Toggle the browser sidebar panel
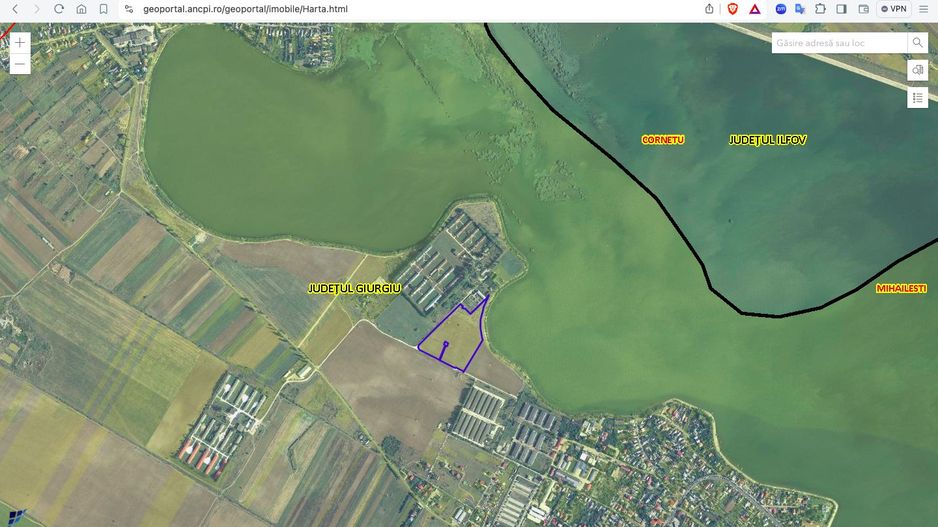Image resolution: width=938 pixels, height=527 pixels. pyautogui.click(x=841, y=9)
